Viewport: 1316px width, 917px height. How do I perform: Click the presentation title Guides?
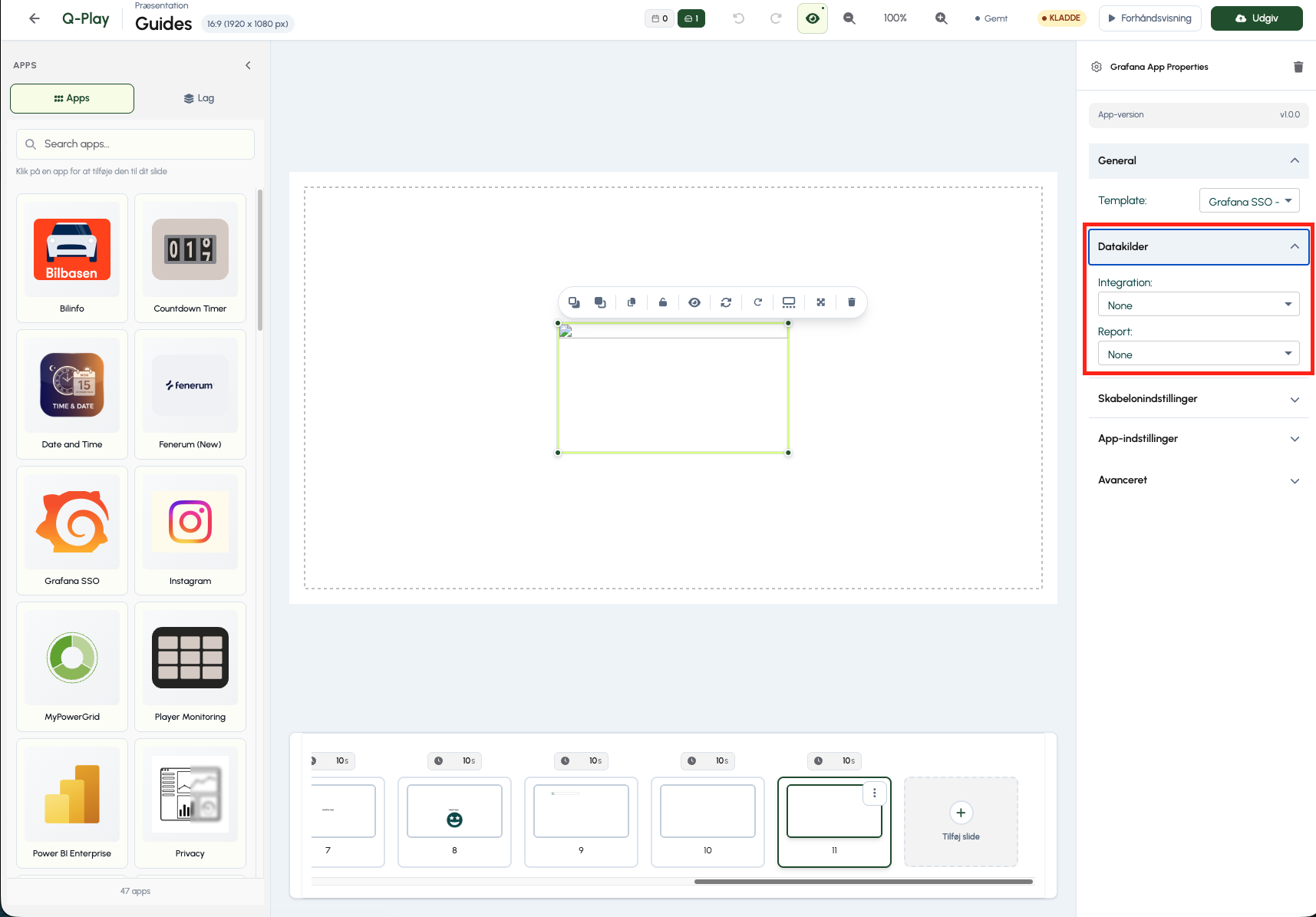(x=163, y=24)
